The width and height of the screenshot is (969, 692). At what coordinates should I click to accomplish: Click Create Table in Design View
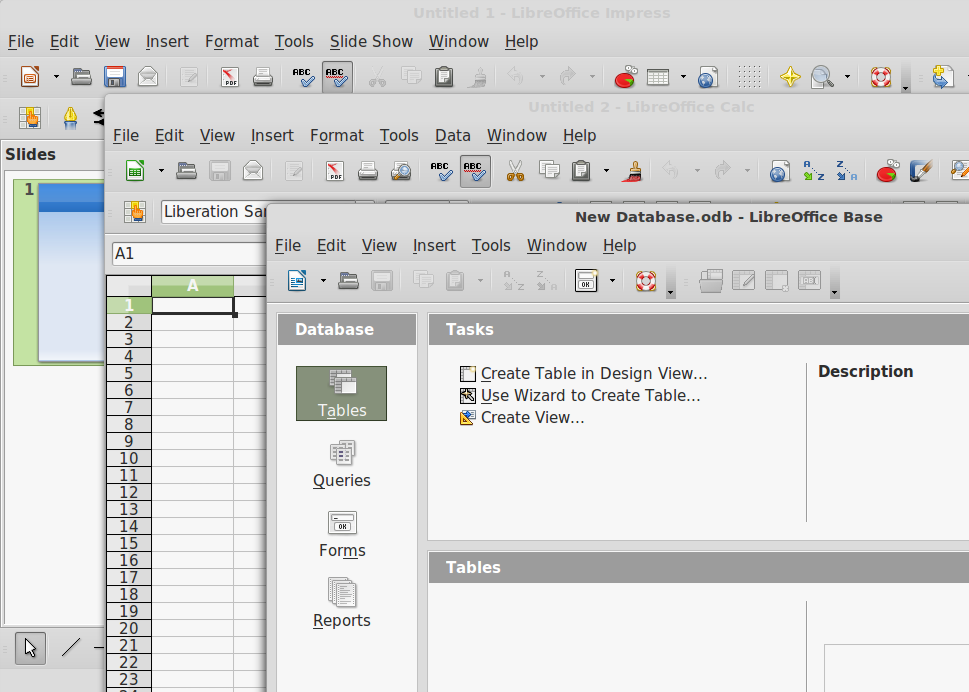(593, 373)
